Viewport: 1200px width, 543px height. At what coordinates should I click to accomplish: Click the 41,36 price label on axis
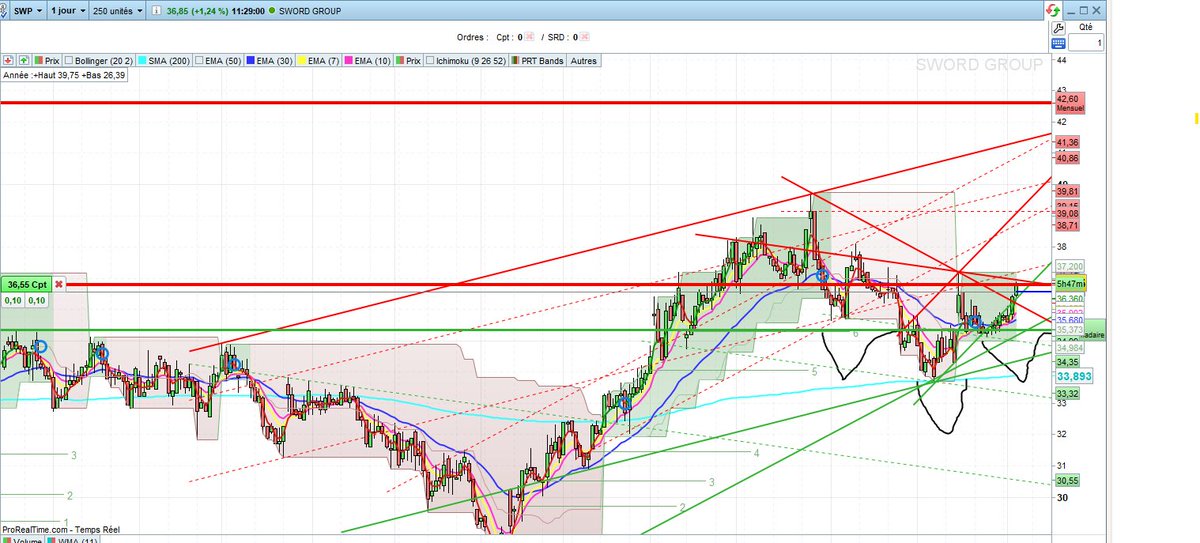(x=1067, y=144)
